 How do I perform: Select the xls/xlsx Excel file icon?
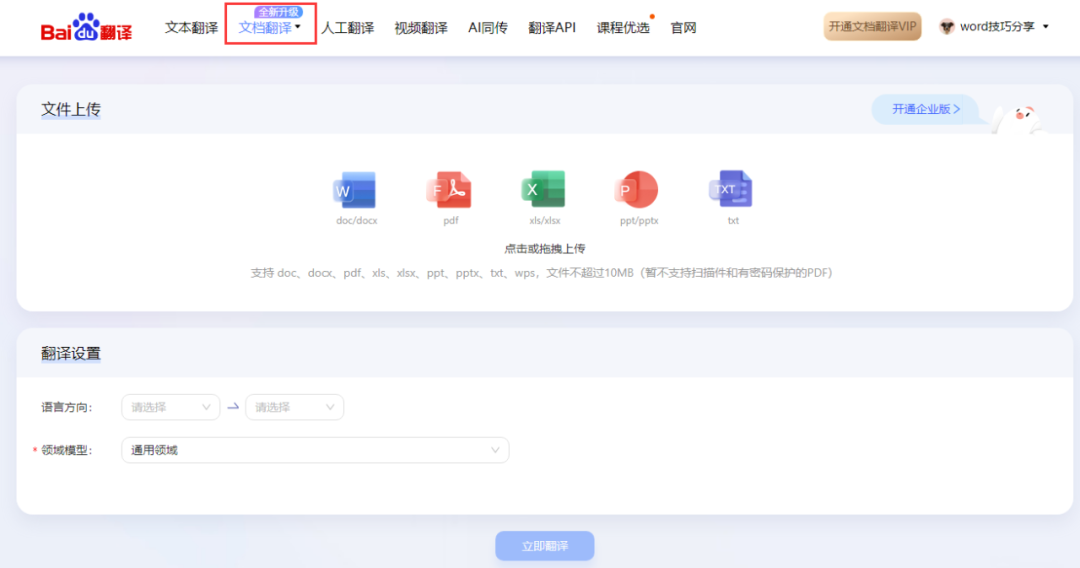click(543, 189)
